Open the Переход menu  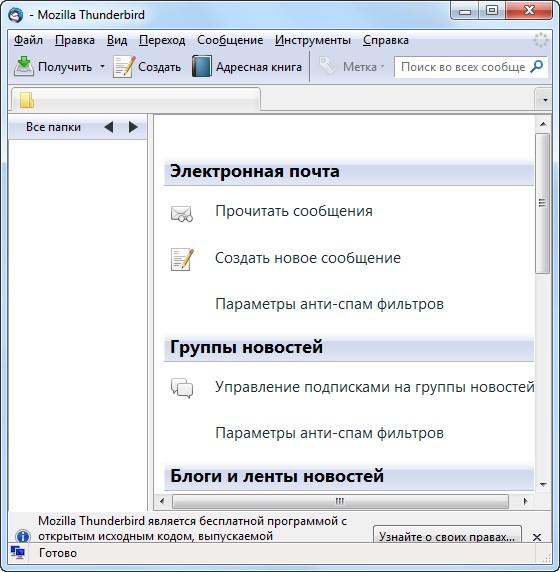click(162, 40)
